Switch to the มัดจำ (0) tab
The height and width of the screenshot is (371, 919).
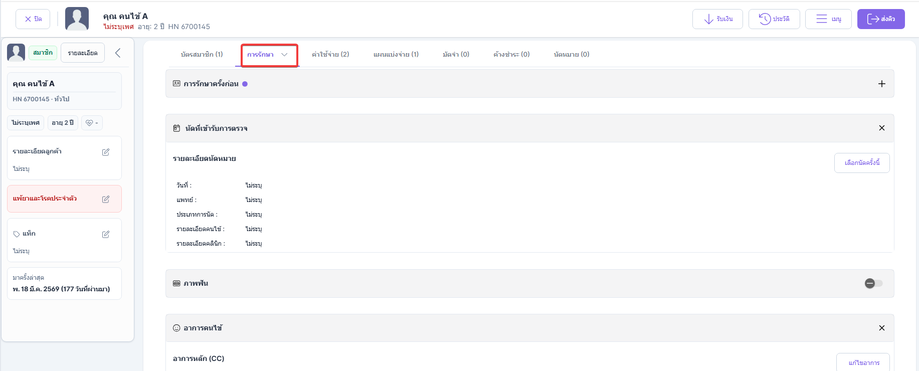(456, 55)
